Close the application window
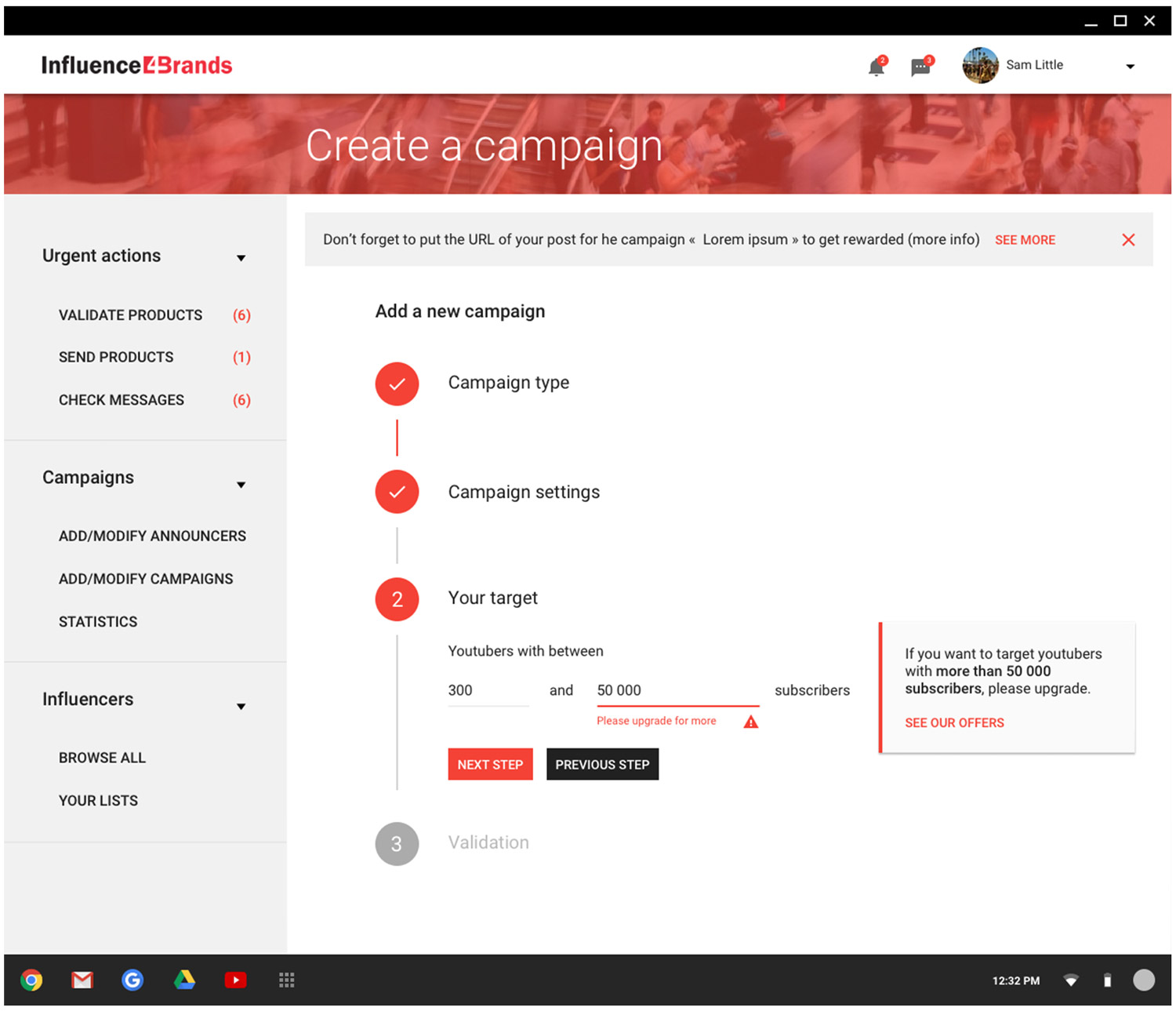The width and height of the screenshot is (1176, 1011). (x=1149, y=21)
